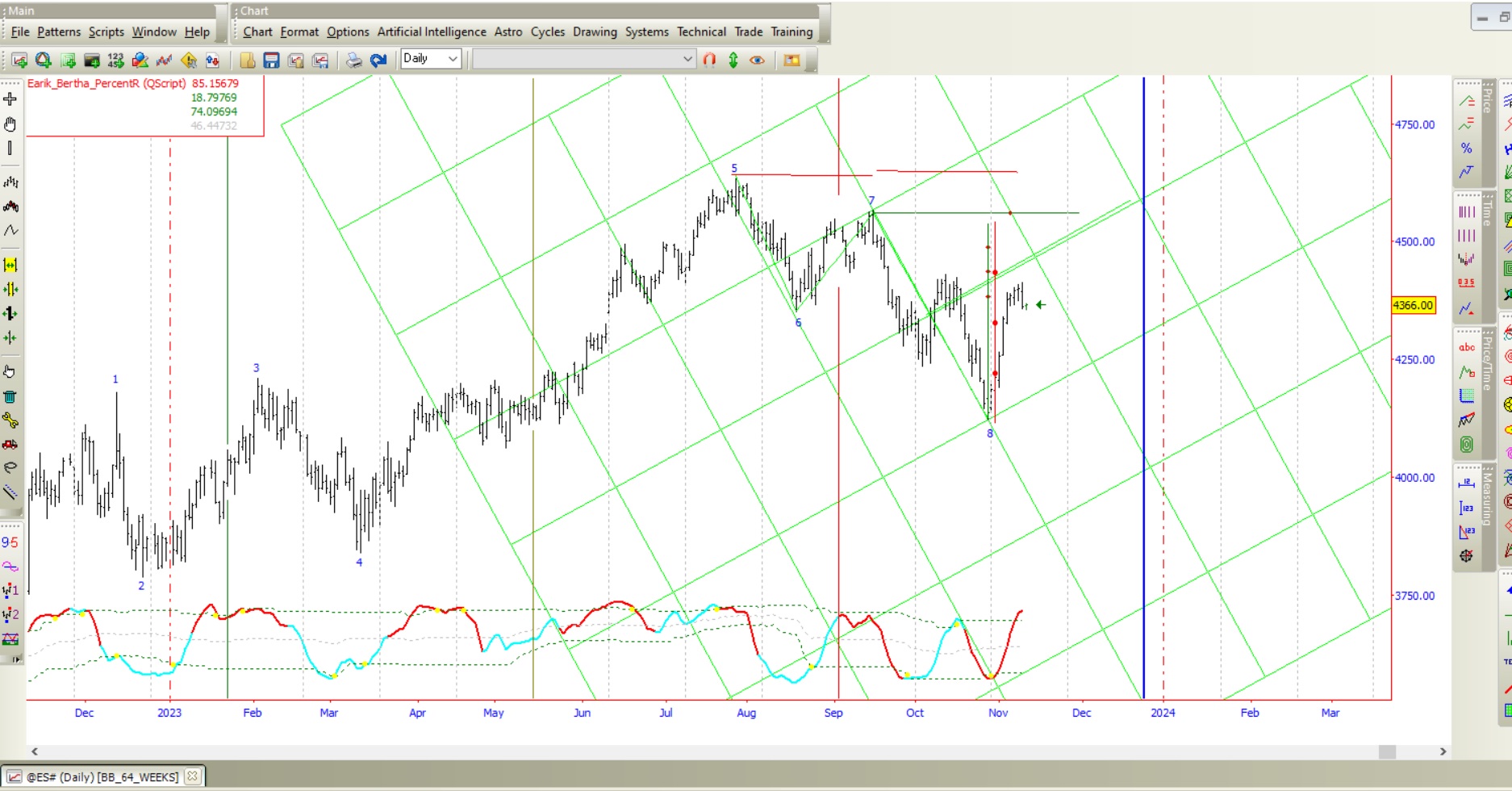This screenshot has width=1512, height=791.
Task: Open the Training menu
Action: pyautogui.click(x=792, y=31)
